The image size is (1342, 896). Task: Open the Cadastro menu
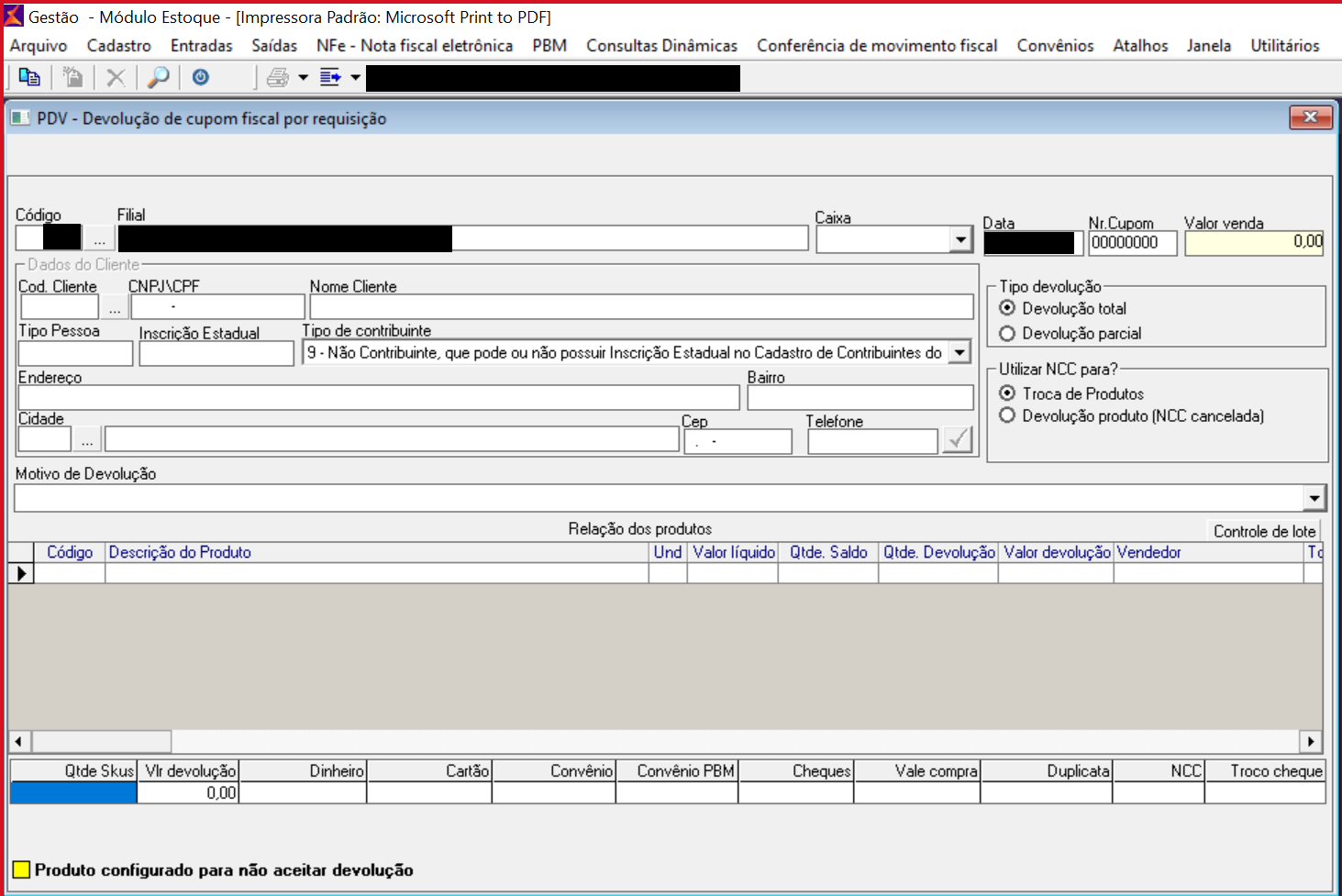[118, 46]
